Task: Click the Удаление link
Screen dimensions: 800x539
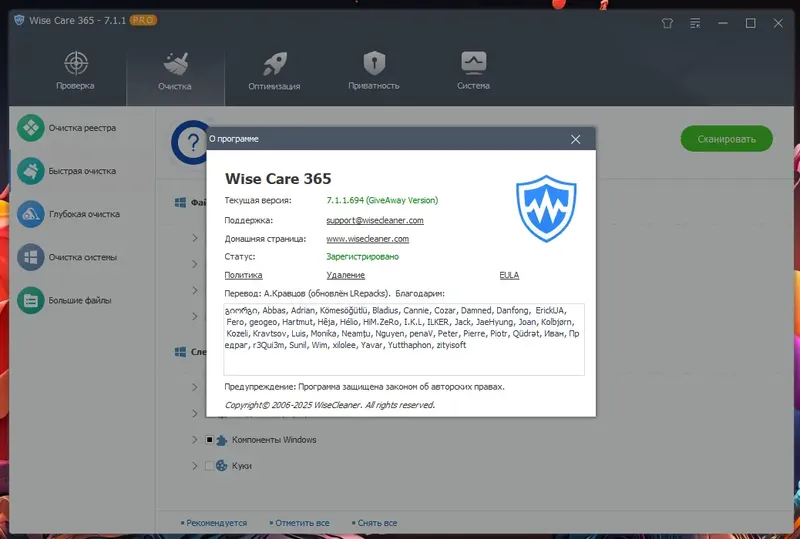Action: (x=345, y=275)
